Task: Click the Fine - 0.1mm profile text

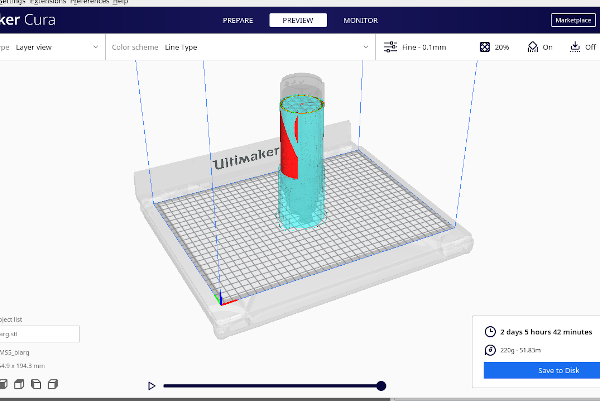Action: tap(424, 47)
